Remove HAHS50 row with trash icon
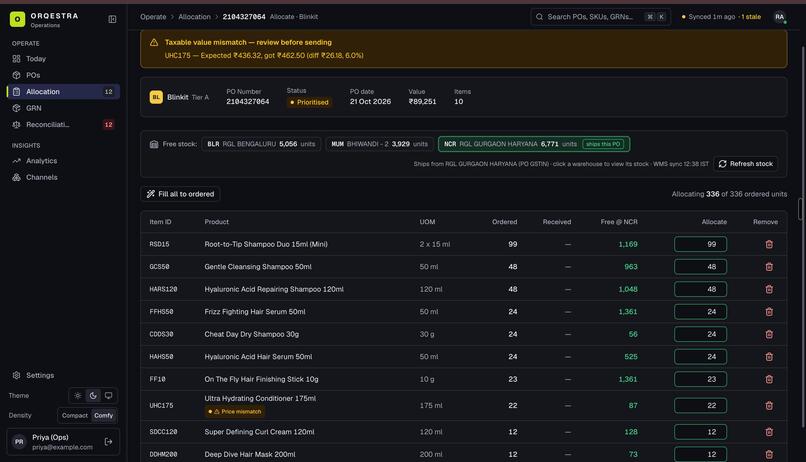Viewport: 806px width, 462px height. (769, 357)
